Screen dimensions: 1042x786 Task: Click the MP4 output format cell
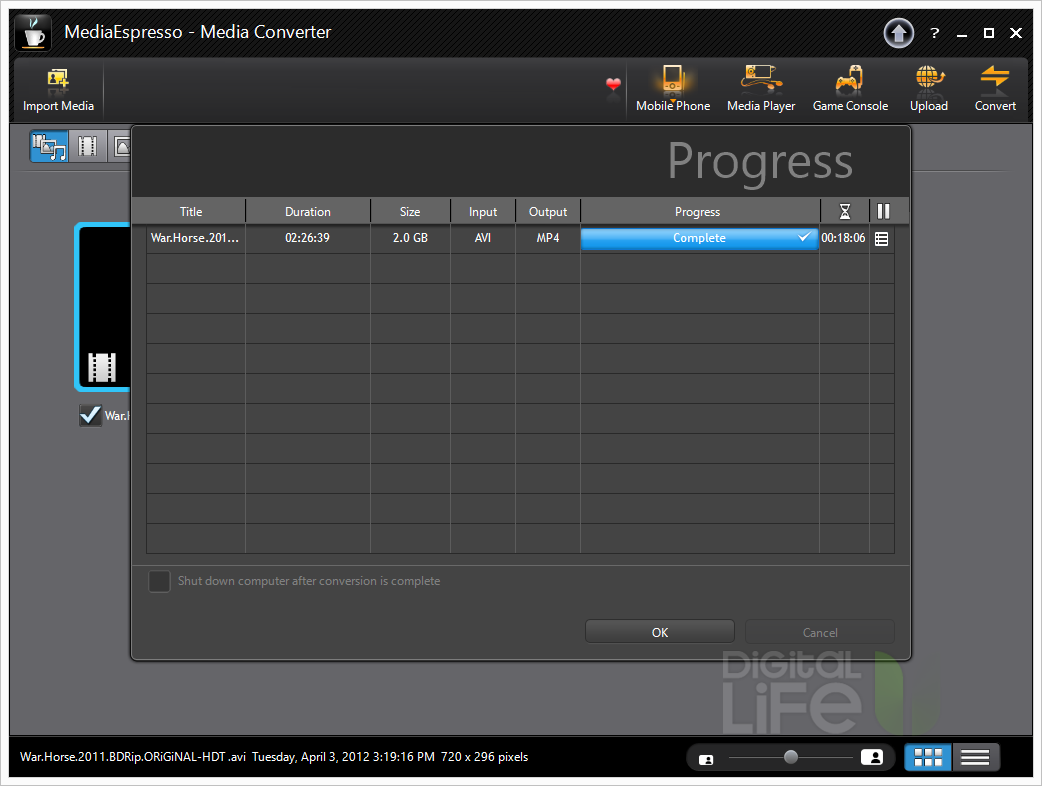click(548, 238)
